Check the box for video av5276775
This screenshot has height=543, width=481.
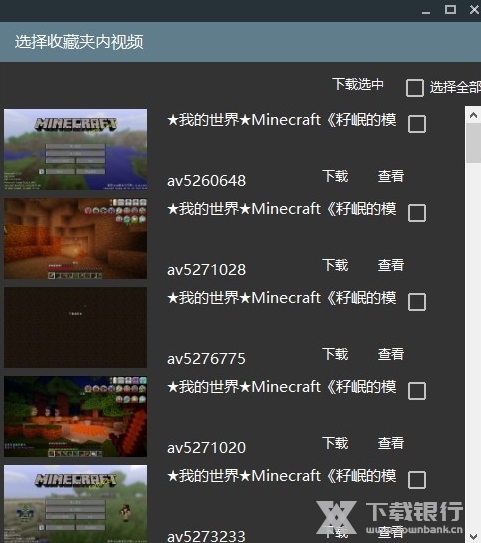click(417, 302)
